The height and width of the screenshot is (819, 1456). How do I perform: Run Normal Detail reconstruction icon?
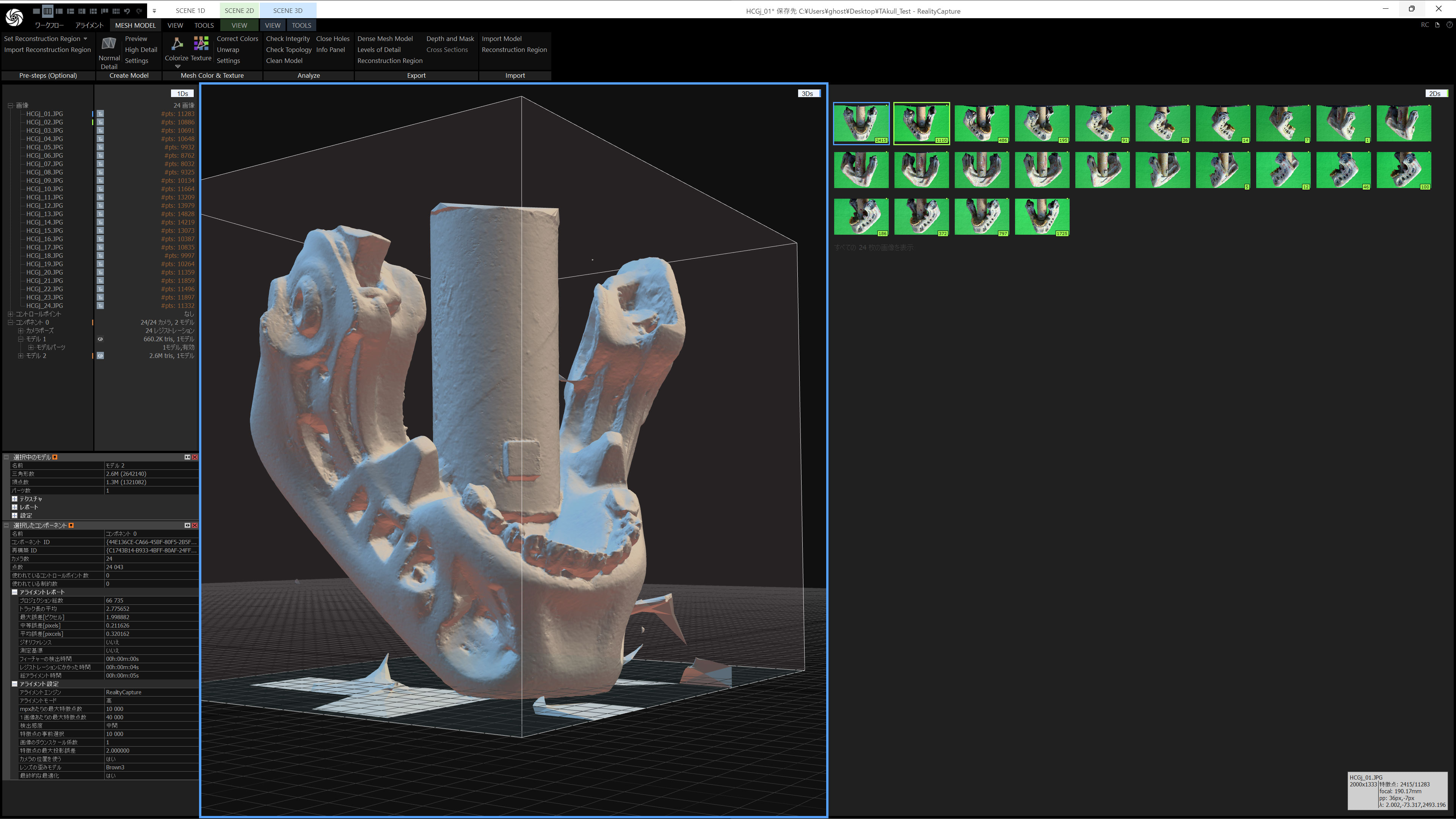tap(109, 44)
